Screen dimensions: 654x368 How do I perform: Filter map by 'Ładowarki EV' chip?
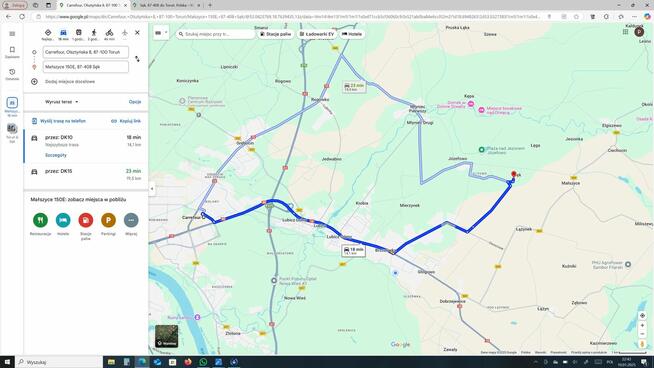point(317,34)
